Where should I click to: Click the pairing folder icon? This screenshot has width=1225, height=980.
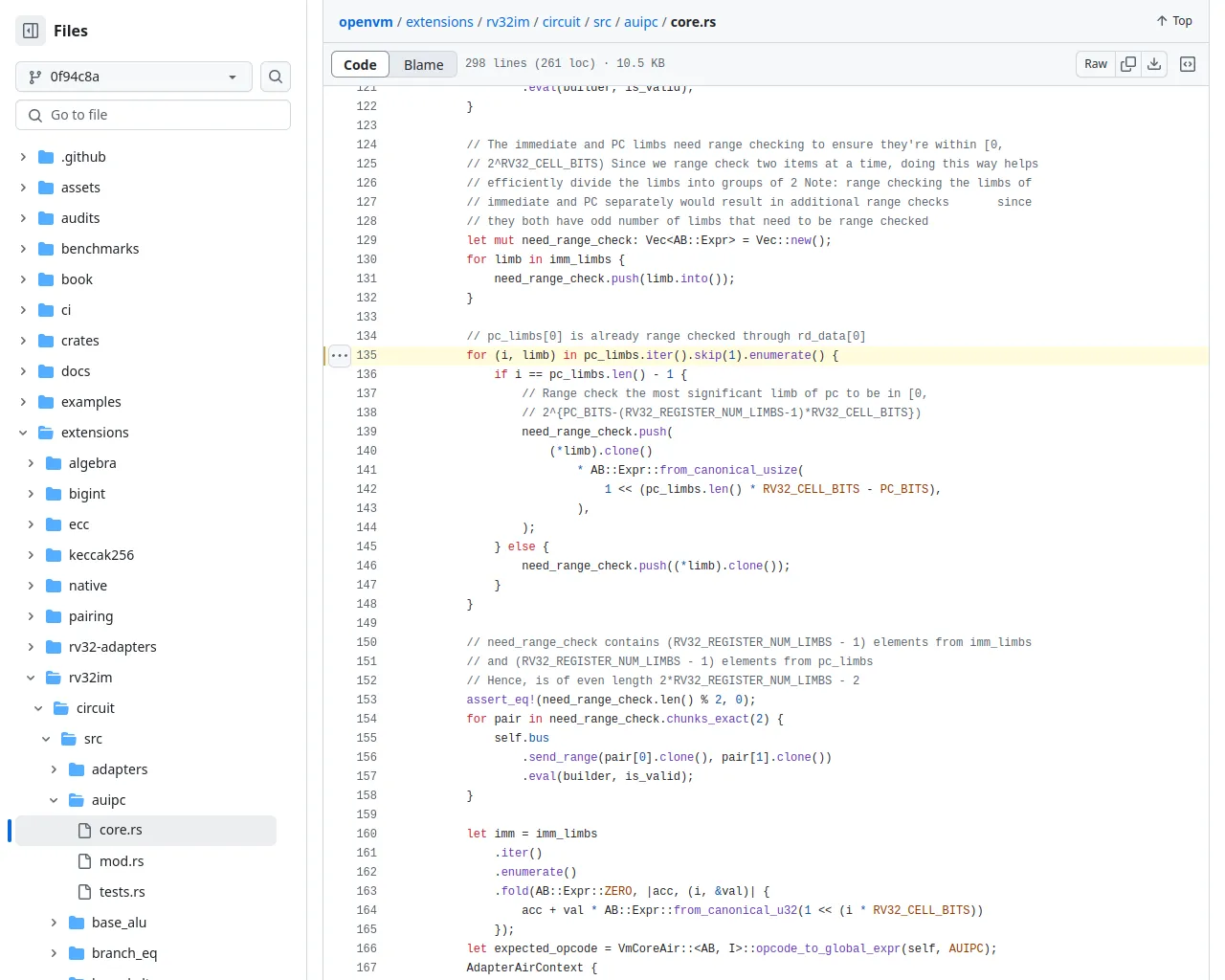(x=54, y=616)
